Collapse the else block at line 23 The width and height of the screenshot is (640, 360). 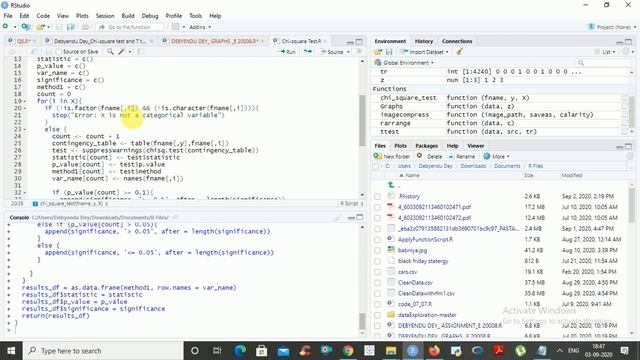click(x=24, y=129)
